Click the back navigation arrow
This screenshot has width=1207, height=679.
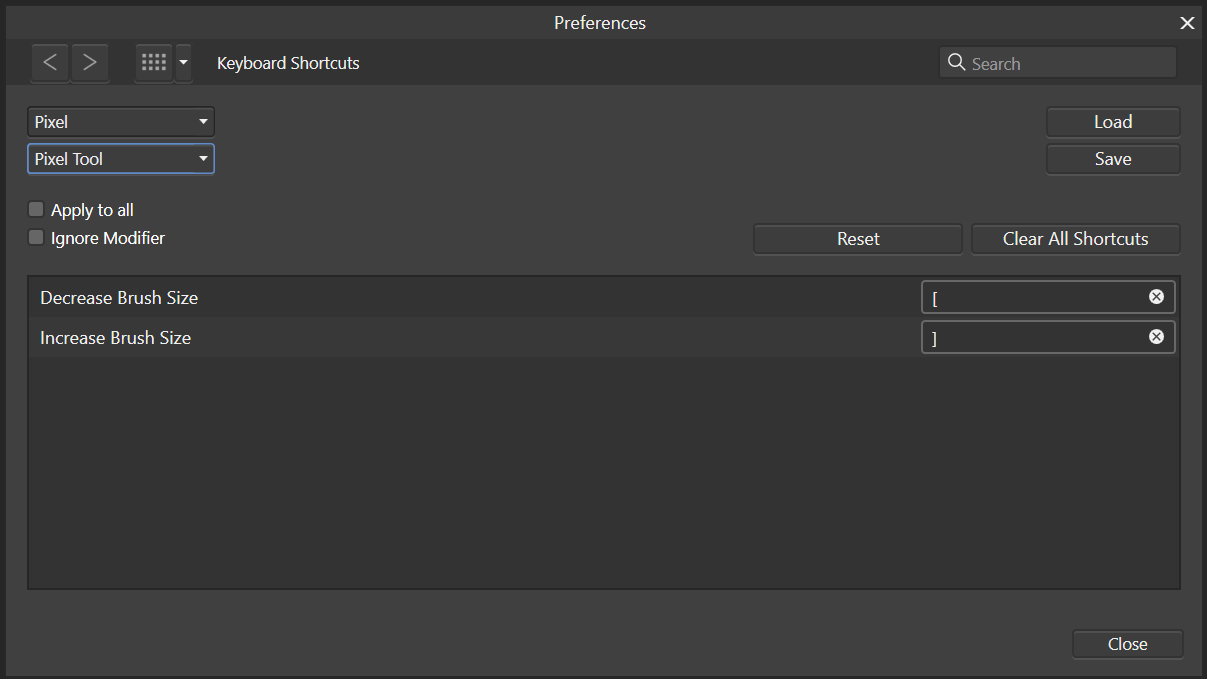[50, 62]
